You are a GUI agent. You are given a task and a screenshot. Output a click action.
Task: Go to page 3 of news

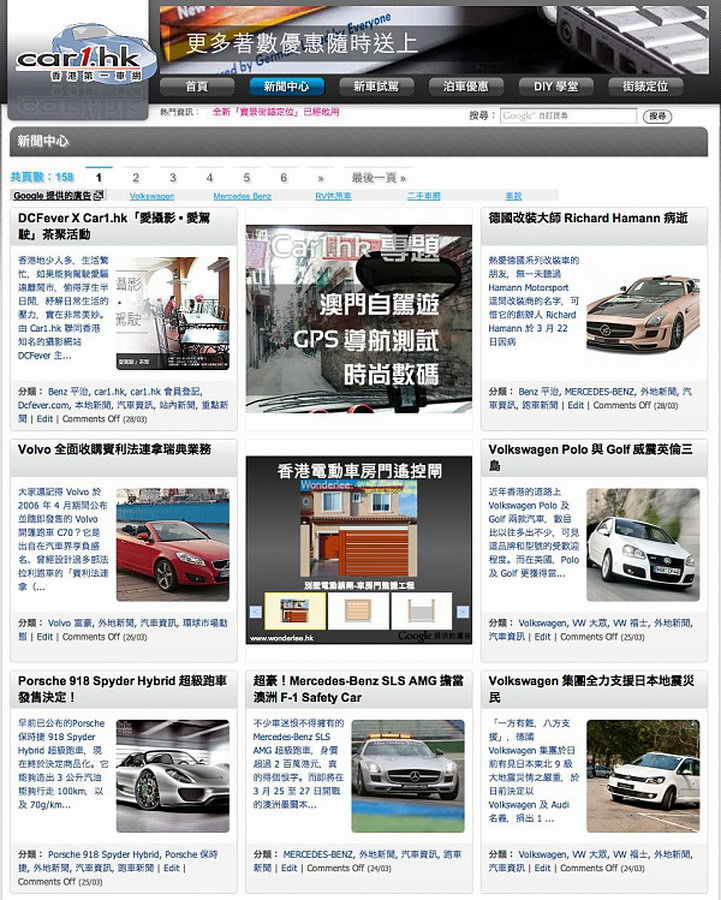pyautogui.click(x=172, y=178)
